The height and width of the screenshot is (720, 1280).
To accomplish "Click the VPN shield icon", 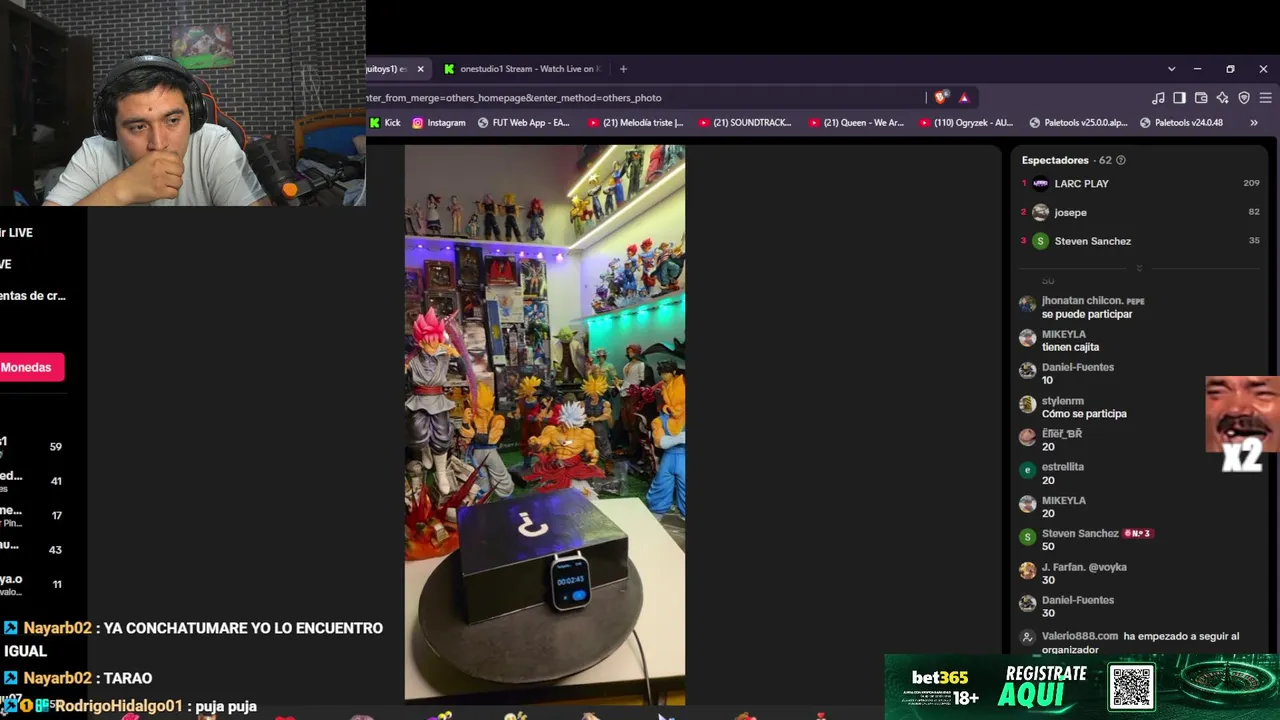I will [1244, 98].
